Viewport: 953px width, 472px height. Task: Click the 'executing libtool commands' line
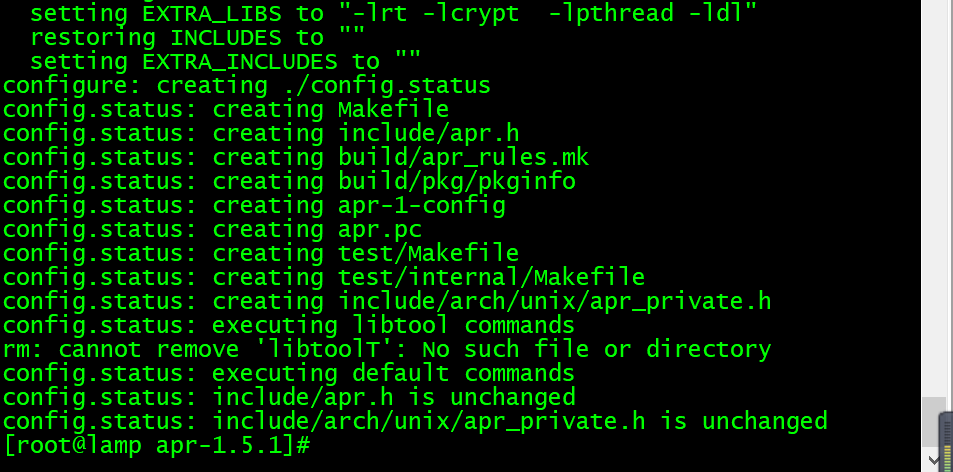click(288, 325)
